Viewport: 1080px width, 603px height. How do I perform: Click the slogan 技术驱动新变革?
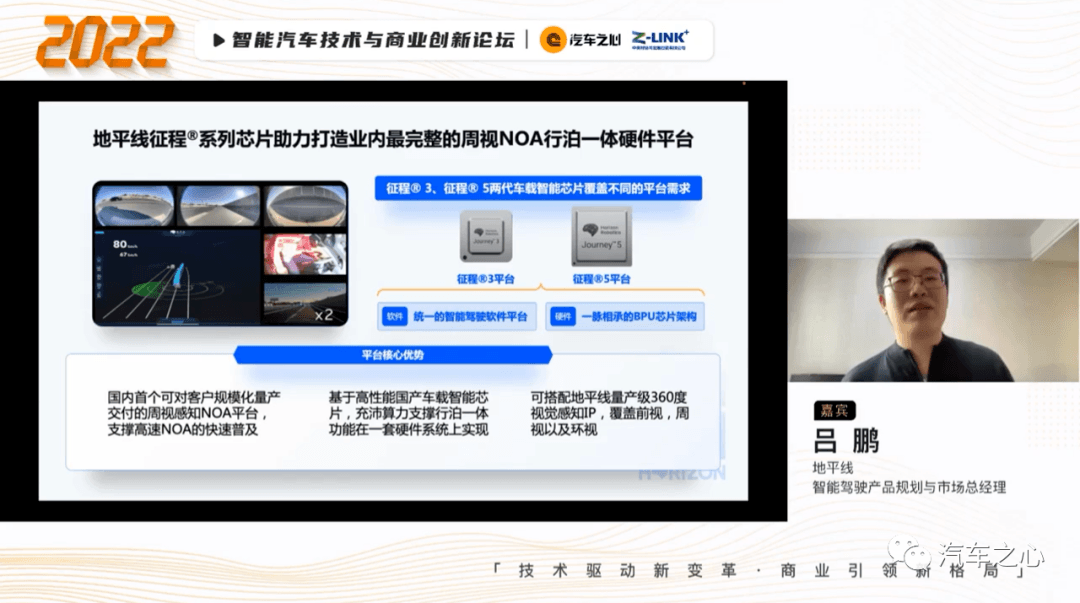point(627,571)
